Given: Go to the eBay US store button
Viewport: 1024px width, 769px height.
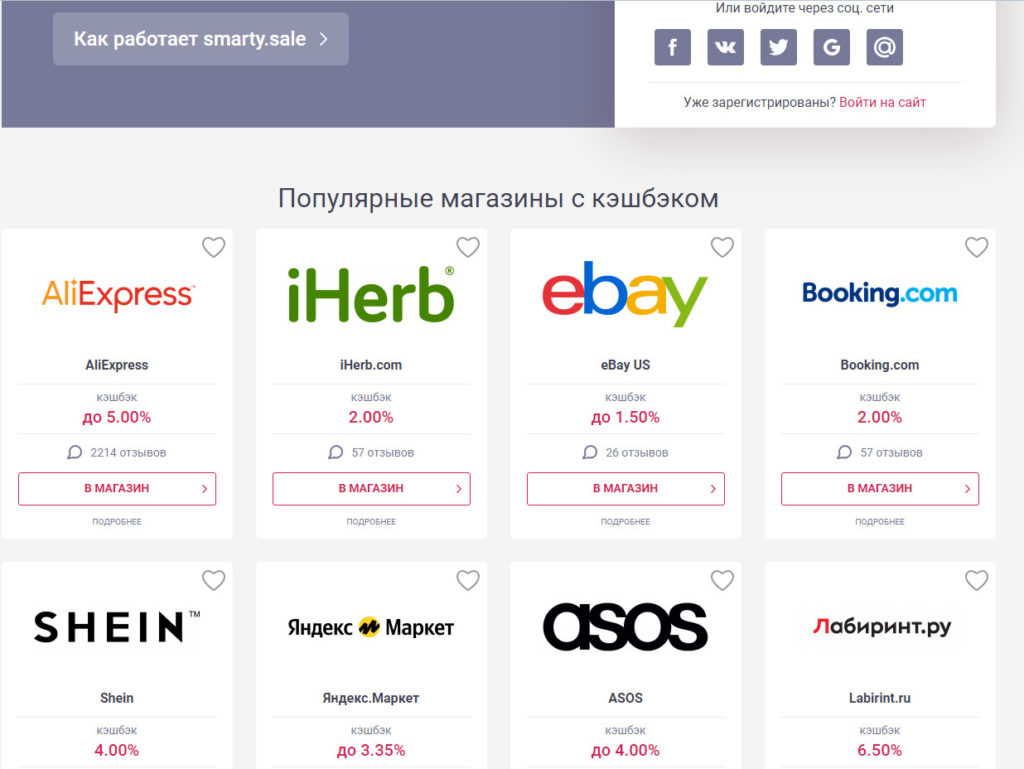Looking at the screenshot, I should point(625,489).
